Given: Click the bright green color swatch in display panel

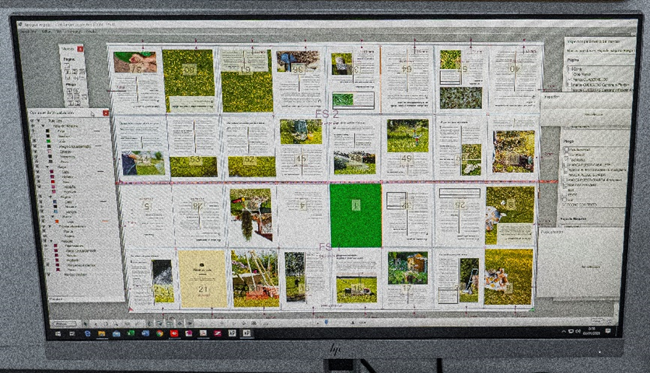Looking at the screenshot, I should coord(49,141).
